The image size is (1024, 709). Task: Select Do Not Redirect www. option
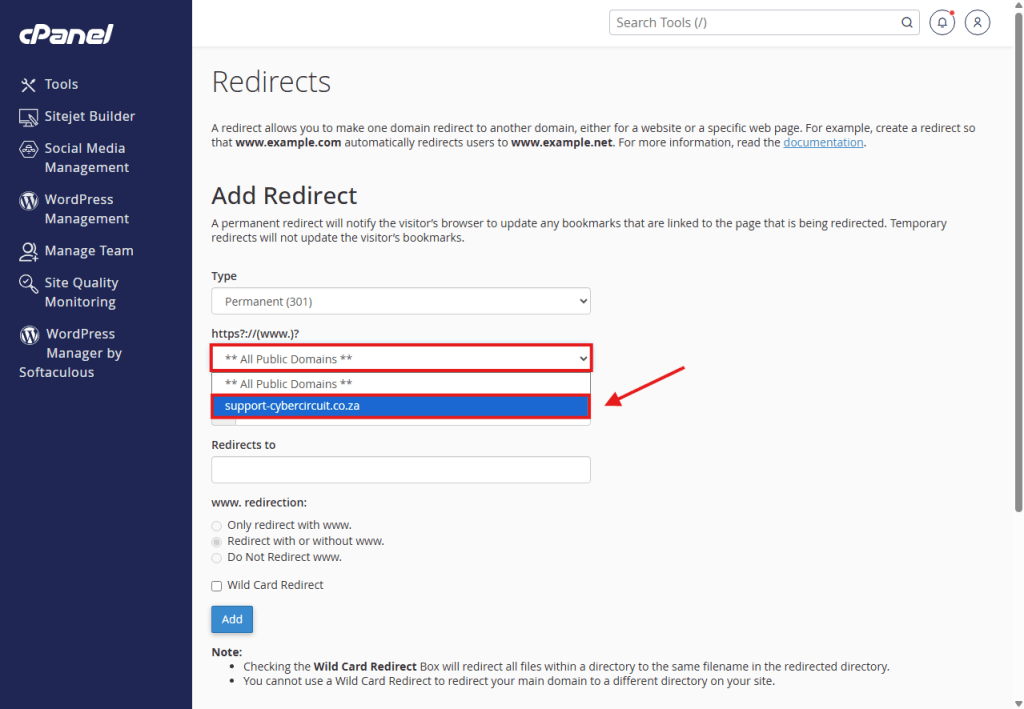pos(217,557)
